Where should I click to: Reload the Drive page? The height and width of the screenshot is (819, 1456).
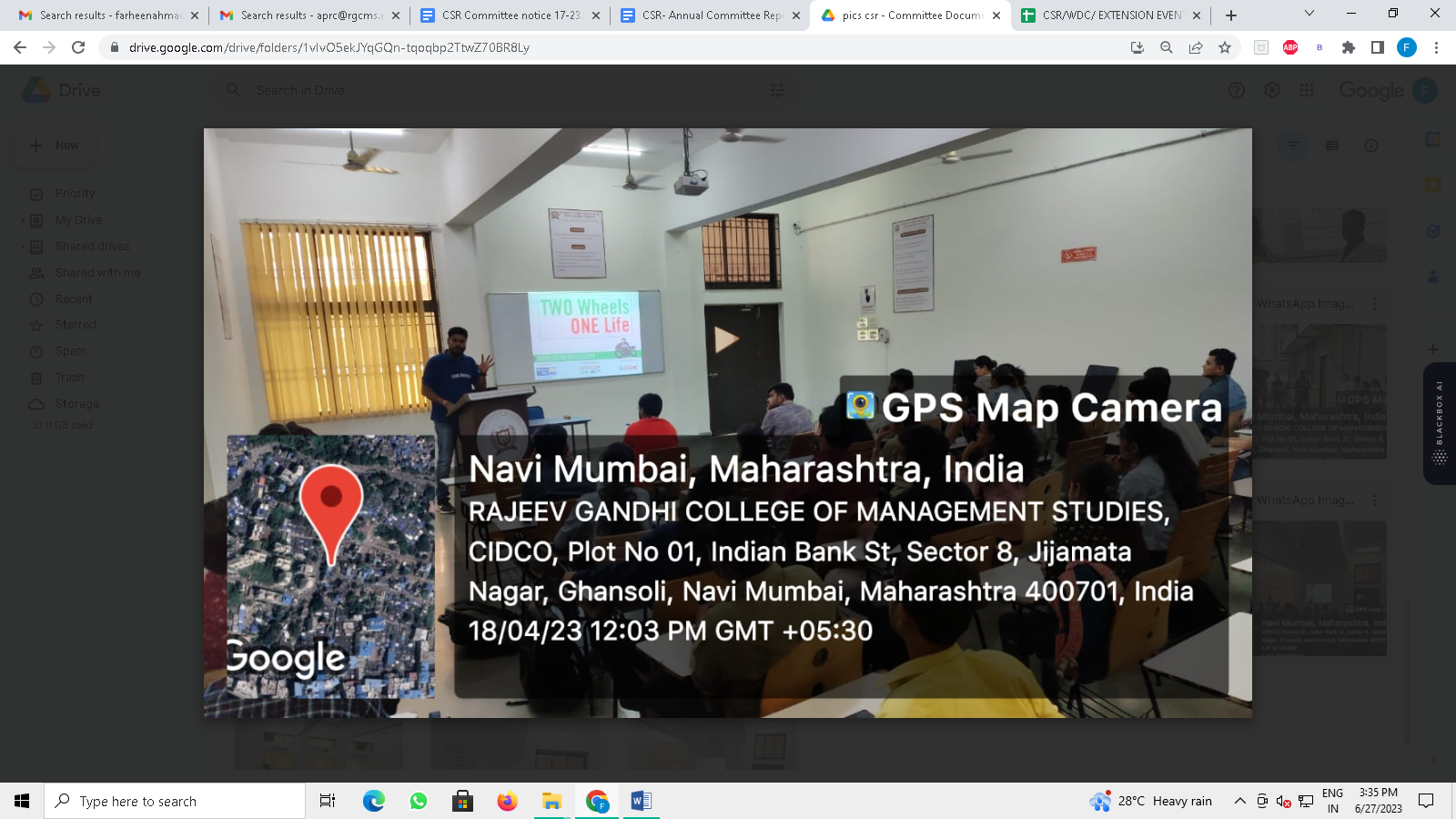[x=78, y=47]
